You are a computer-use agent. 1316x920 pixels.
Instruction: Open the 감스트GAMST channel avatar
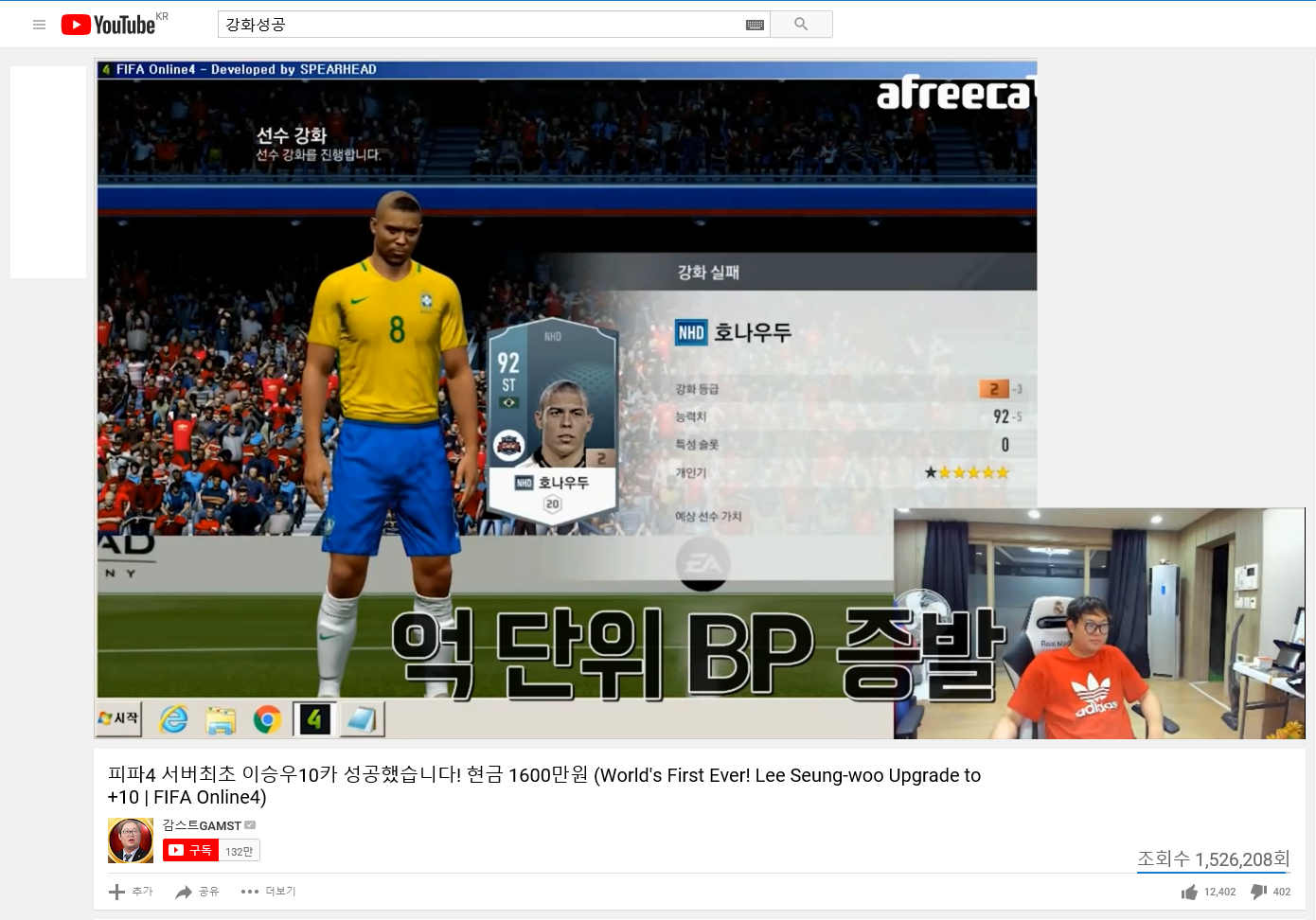click(x=131, y=840)
